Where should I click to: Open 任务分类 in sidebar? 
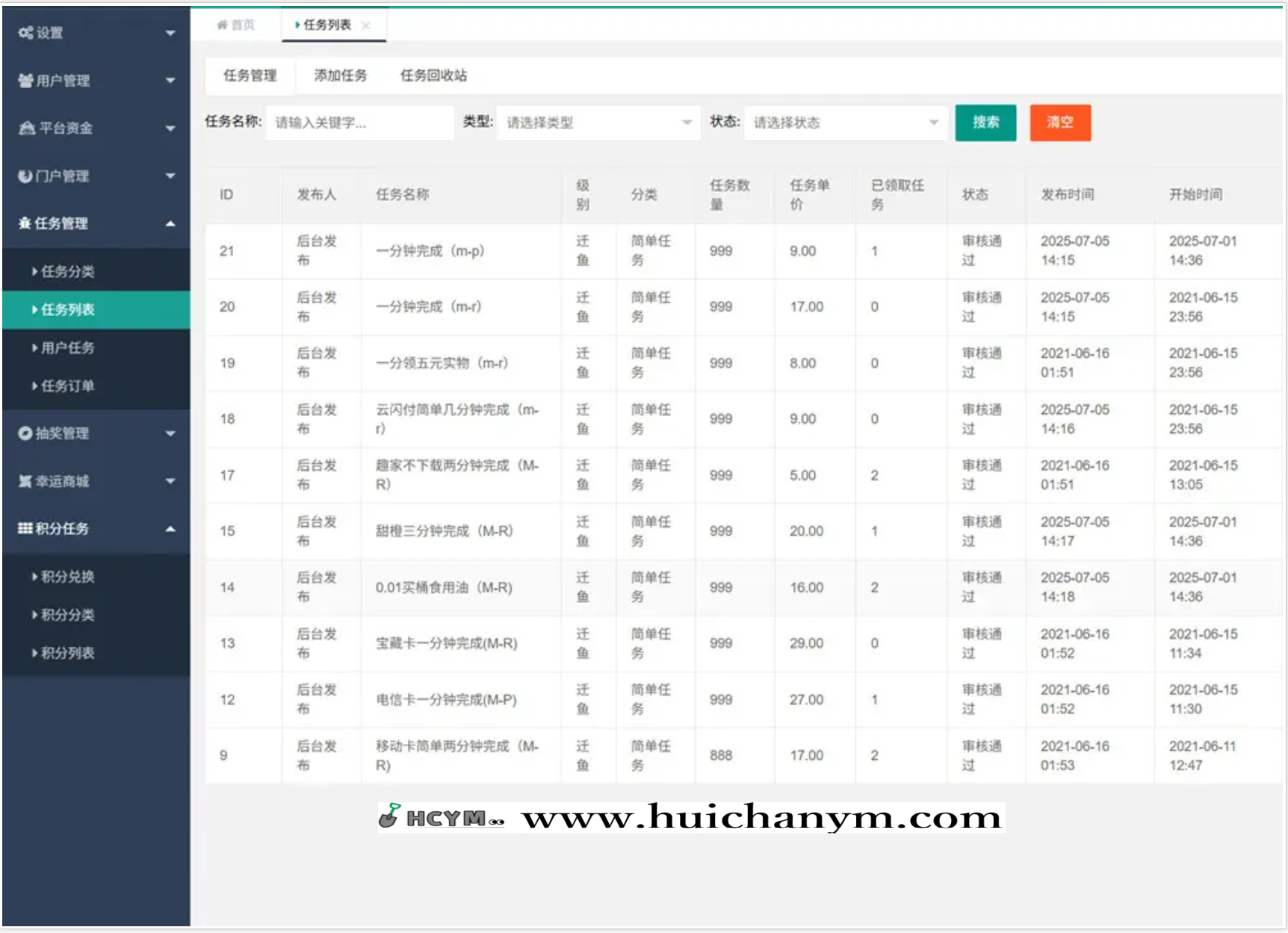96,271
